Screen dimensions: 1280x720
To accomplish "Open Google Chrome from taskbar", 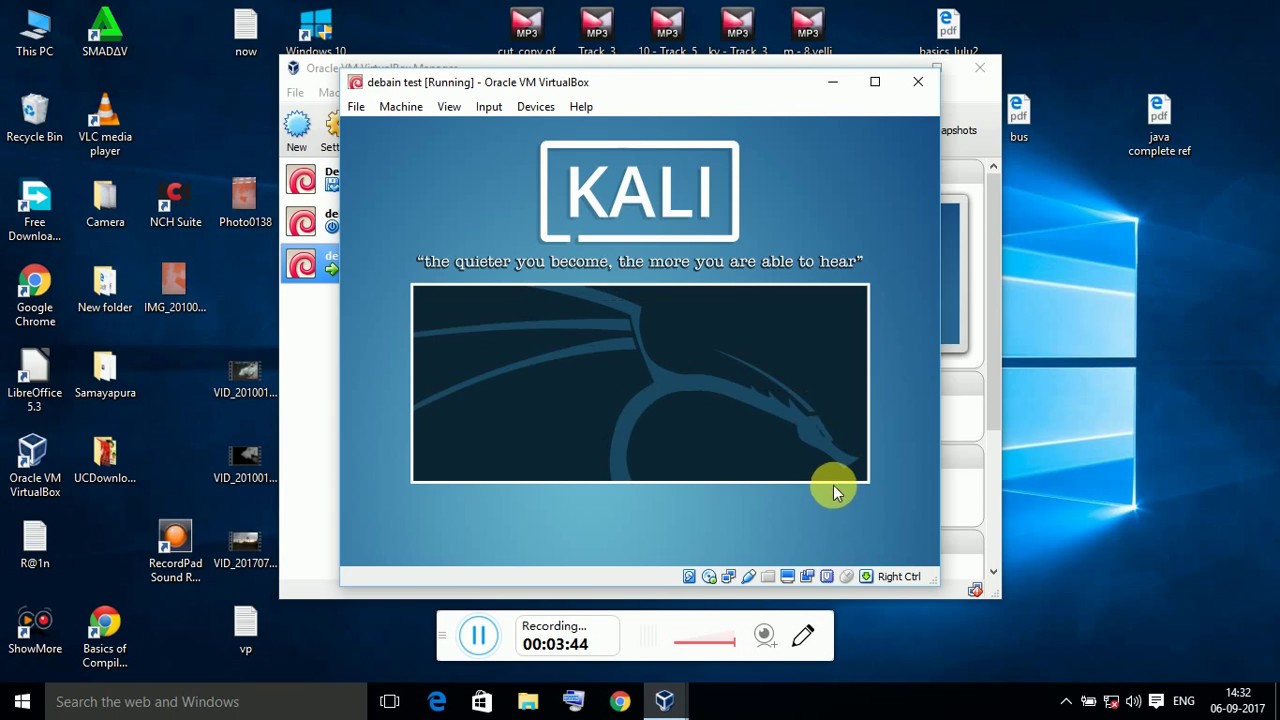I will 620,702.
